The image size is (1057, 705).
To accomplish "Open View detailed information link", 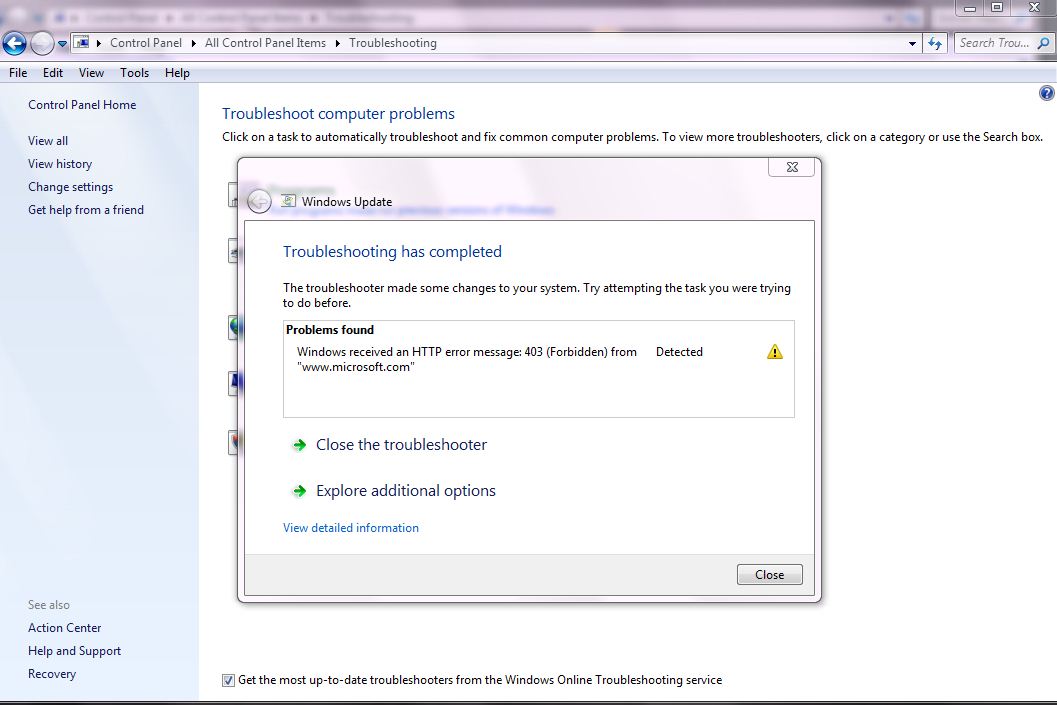I will pyautogui.click(x=351, y=528).
